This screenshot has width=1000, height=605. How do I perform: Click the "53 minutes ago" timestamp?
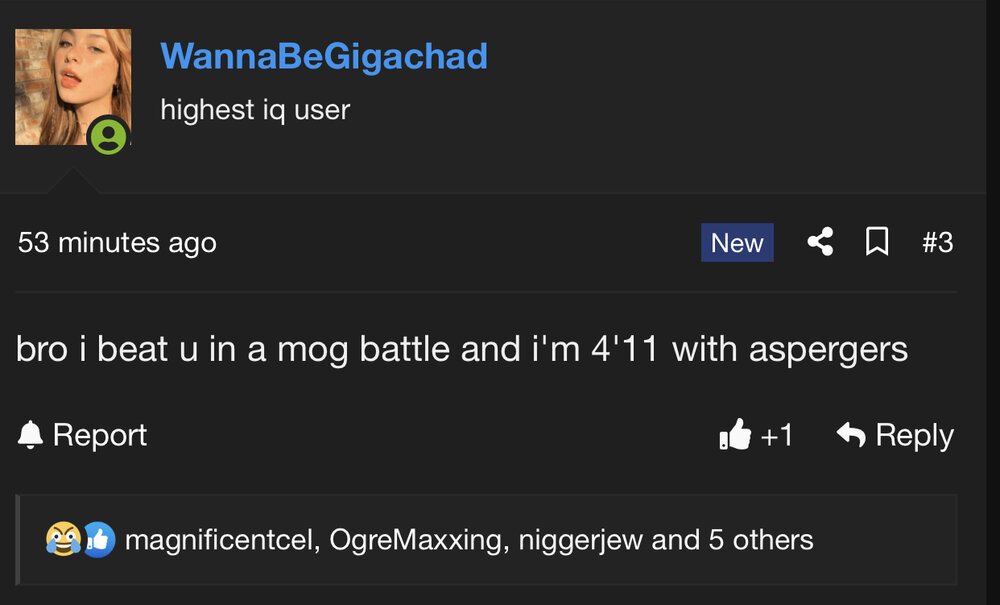point(117,242)
